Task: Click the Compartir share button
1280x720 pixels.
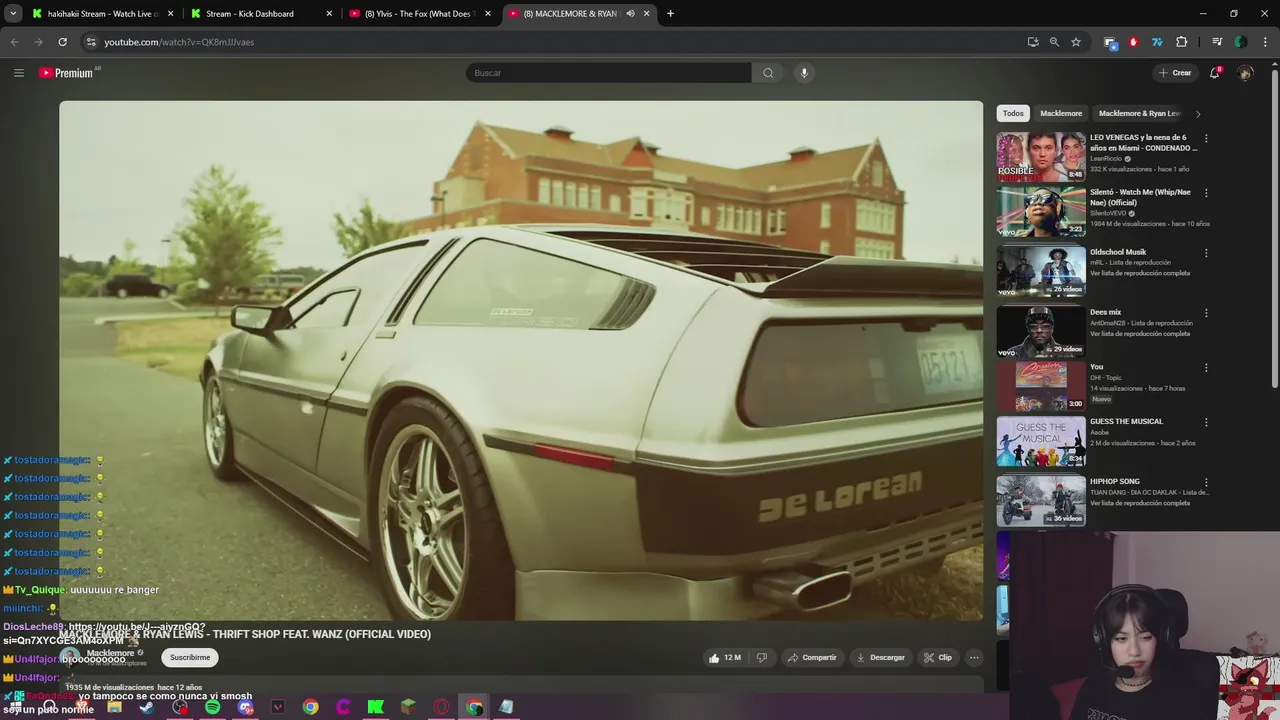Action: [811, 658]
